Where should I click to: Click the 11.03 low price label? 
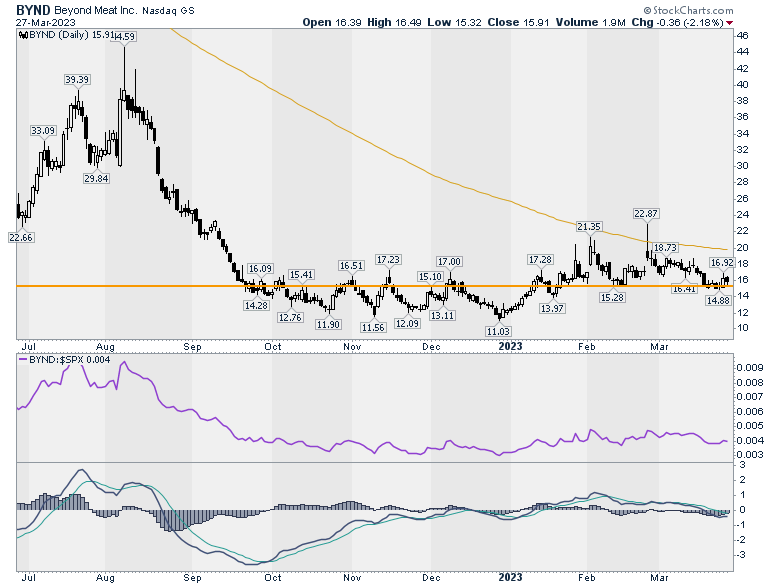(x=498, y=331)
